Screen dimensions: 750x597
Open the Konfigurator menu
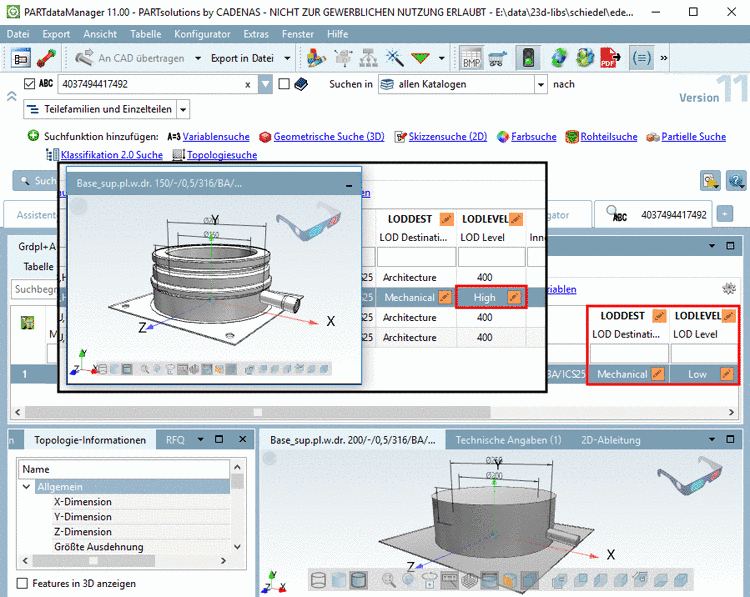pyautogui.click(x=202, y=34)
